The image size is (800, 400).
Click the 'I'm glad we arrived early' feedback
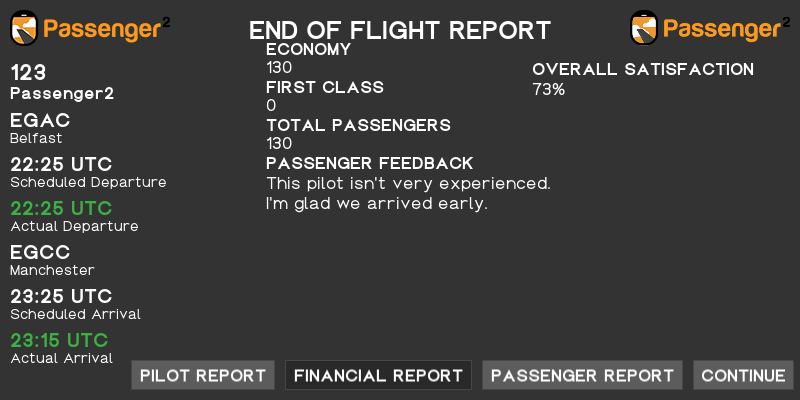click(x=376, y=204)
